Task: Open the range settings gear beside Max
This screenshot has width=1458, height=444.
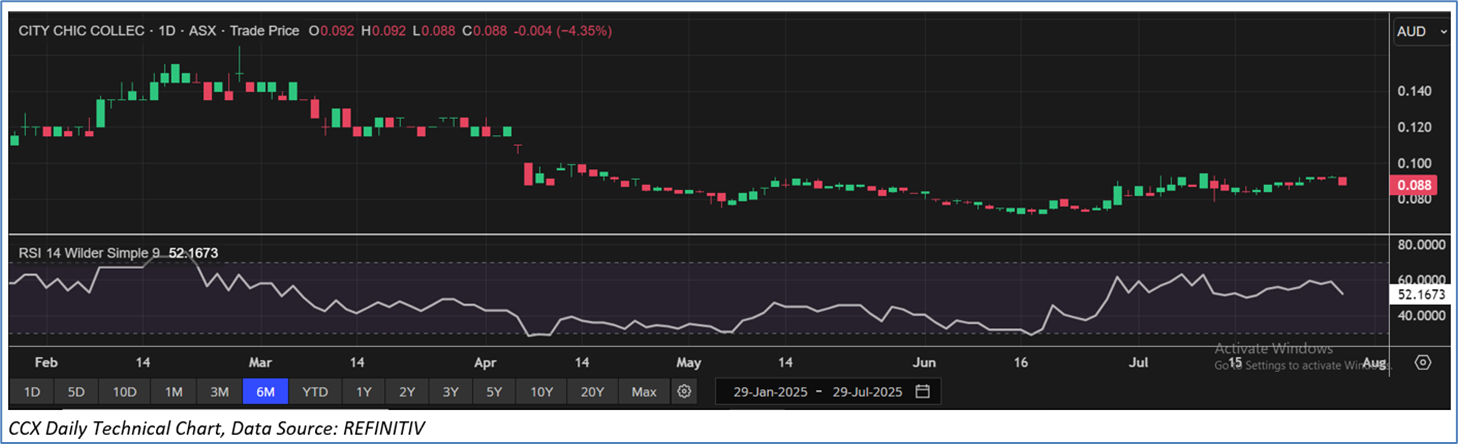Action: tap(684, 391)
